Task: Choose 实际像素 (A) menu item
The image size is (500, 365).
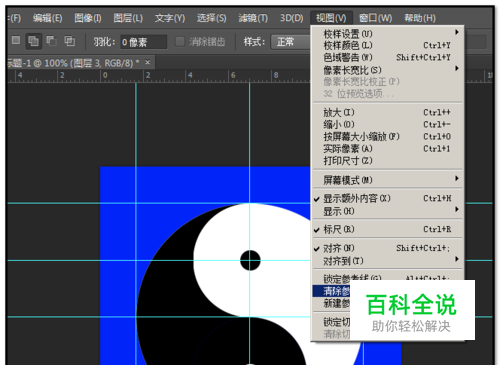Action: 387,149
